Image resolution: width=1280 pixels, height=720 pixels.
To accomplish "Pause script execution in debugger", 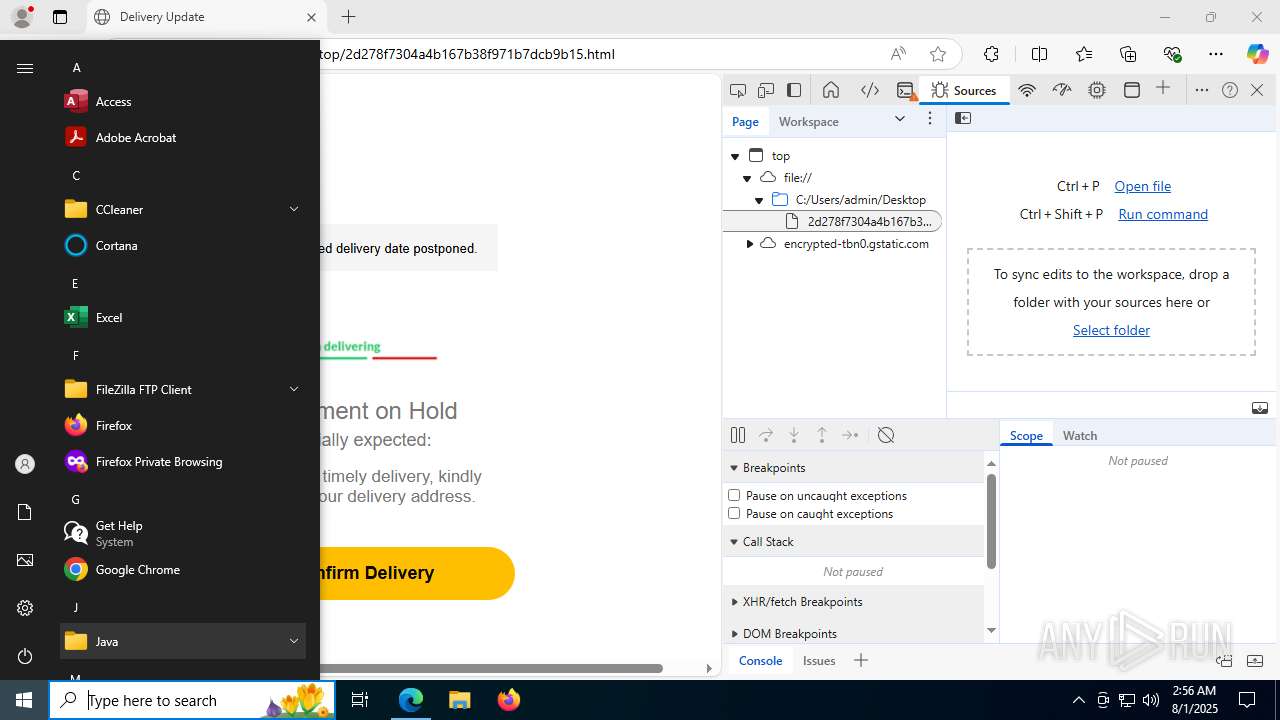I will tap(738, 435).
